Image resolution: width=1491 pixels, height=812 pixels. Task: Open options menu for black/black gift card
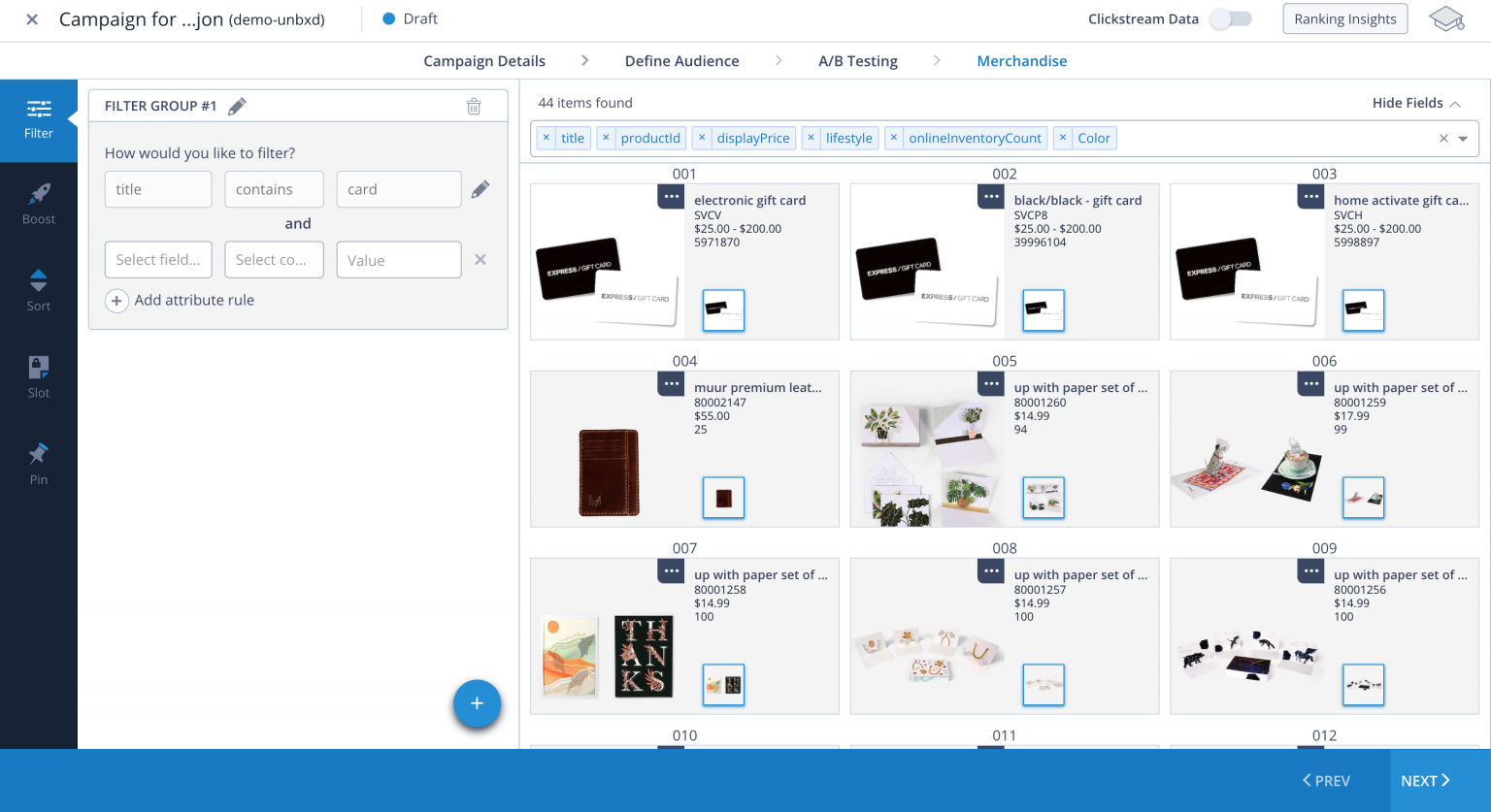991,196
